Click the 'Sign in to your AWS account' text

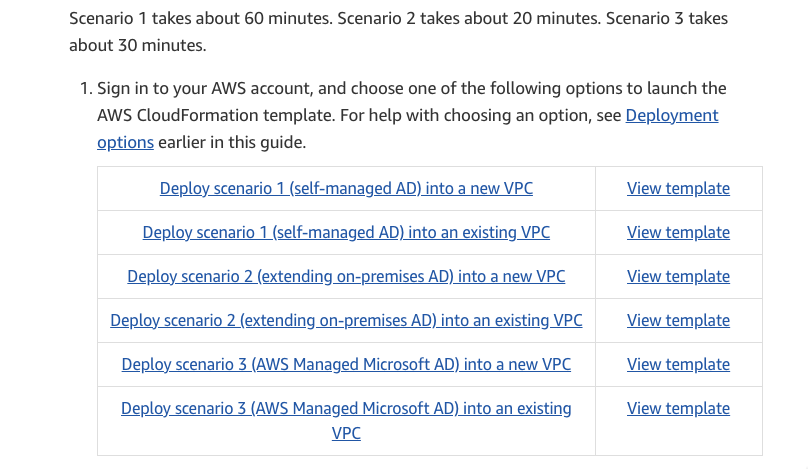click(205, 89)
